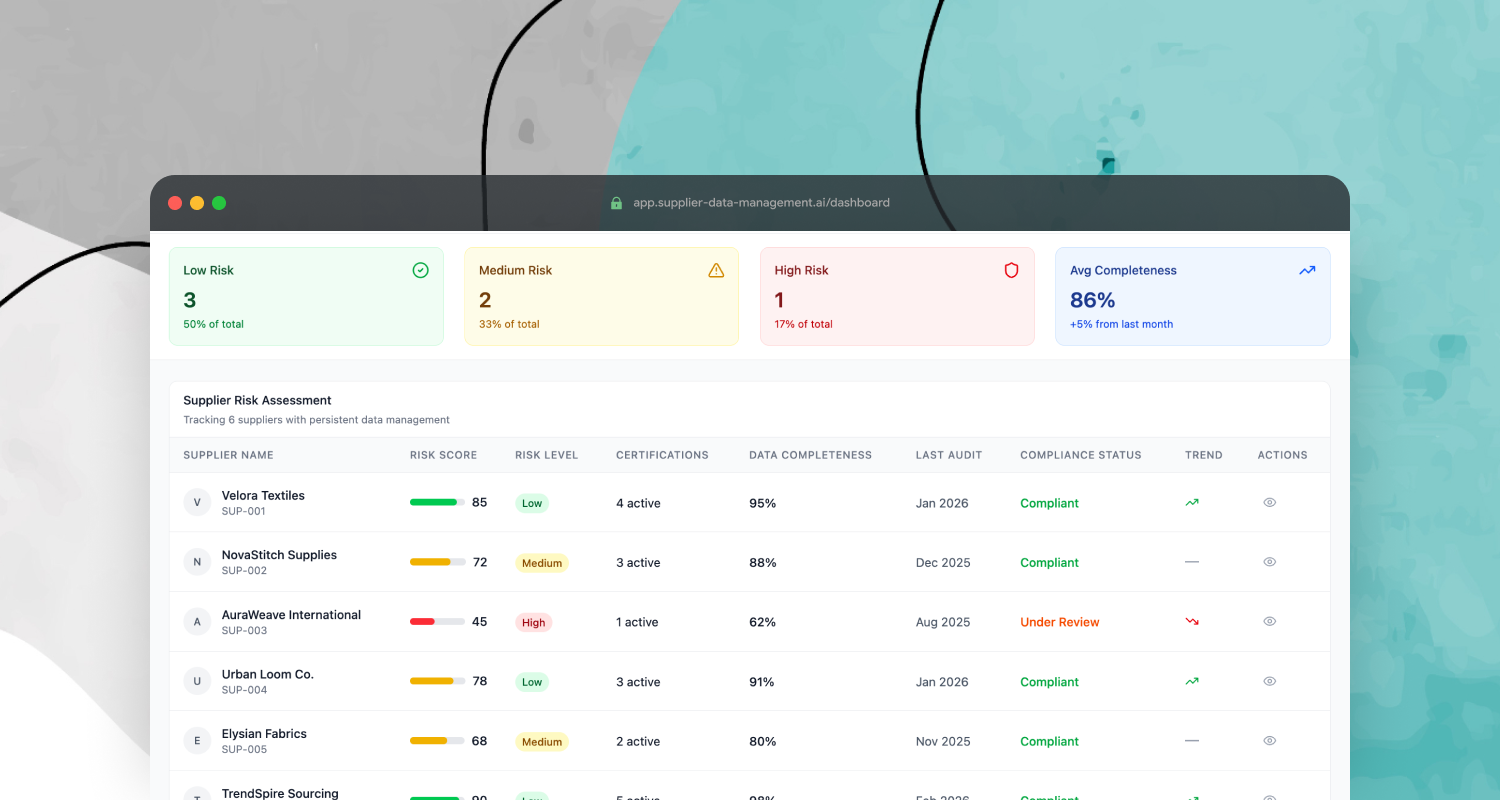View details eye icon for Urban Loom Co.
Viewport: 1500px width, 800px height.
click(1270, 681)
